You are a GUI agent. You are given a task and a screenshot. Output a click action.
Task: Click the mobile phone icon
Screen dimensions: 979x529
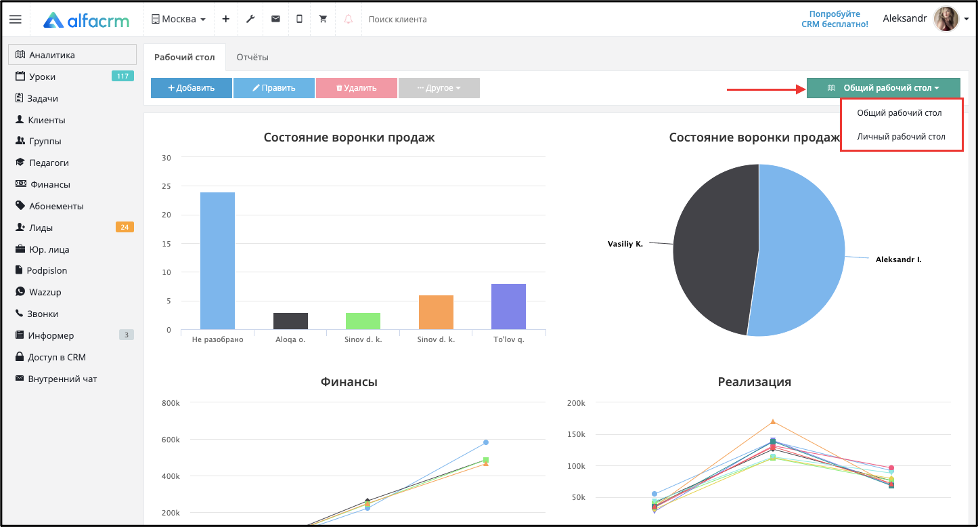[x=299, y=19]
